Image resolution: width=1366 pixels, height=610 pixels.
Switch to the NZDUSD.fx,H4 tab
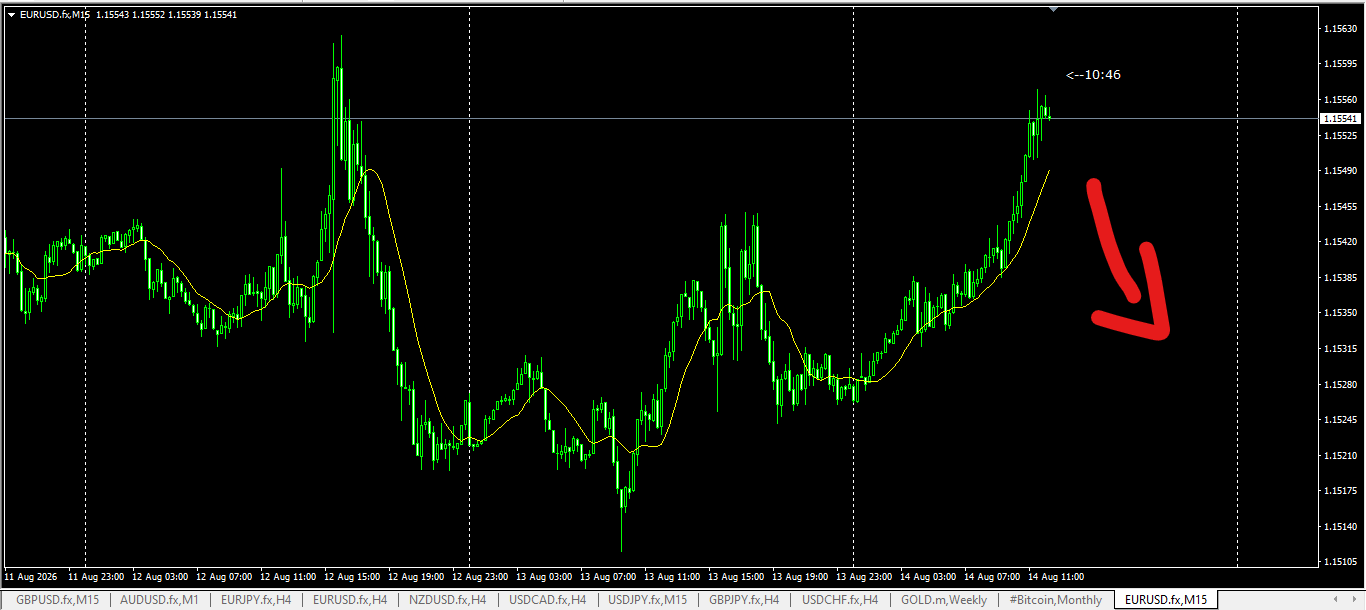447,600
